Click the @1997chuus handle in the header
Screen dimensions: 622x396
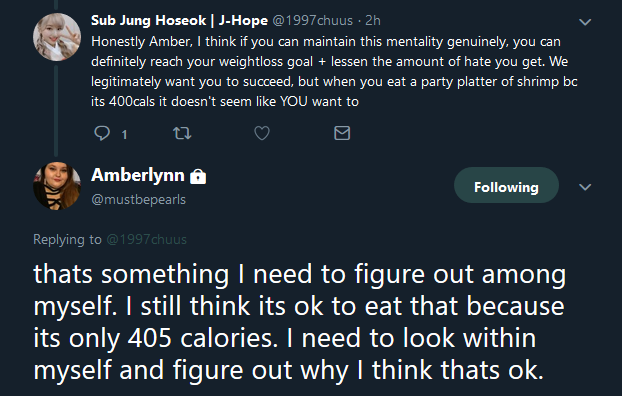coord(312,20)
